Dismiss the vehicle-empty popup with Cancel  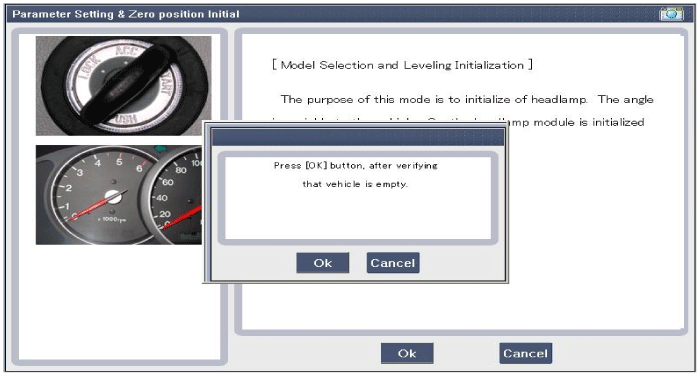393,263
